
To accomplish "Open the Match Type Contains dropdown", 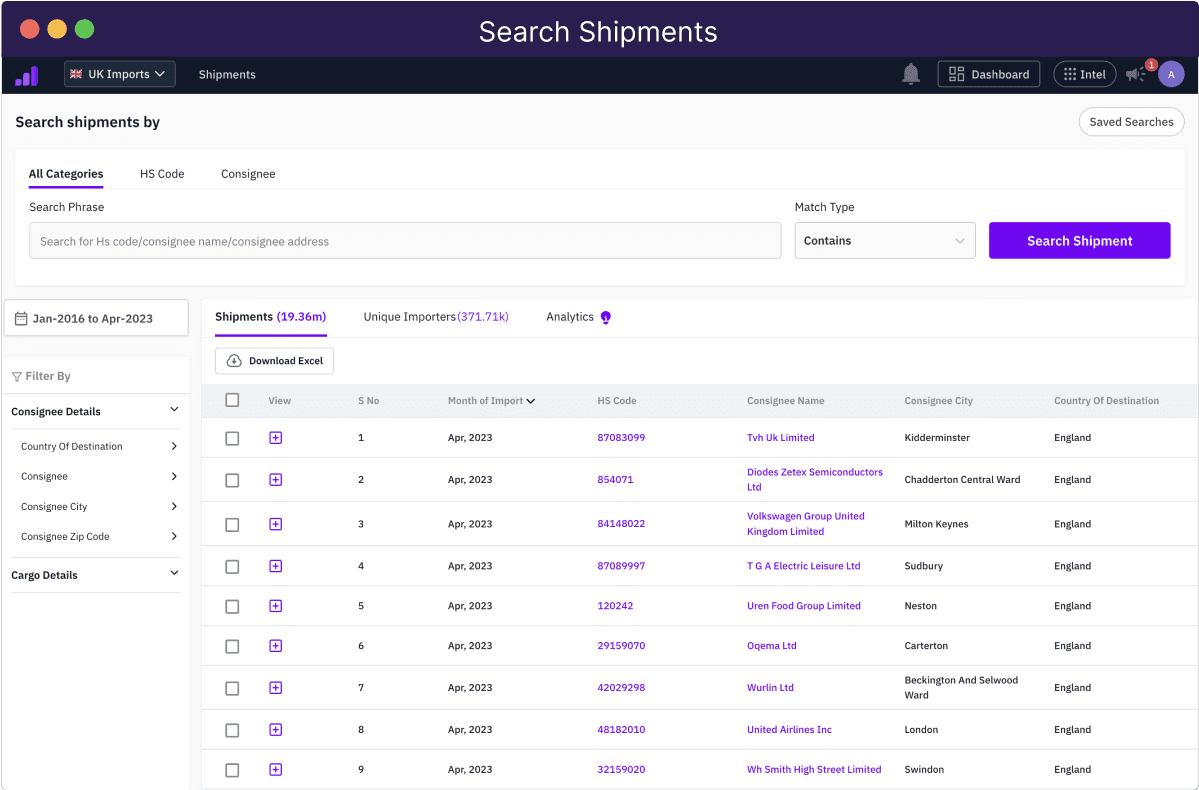I will 885,240.
